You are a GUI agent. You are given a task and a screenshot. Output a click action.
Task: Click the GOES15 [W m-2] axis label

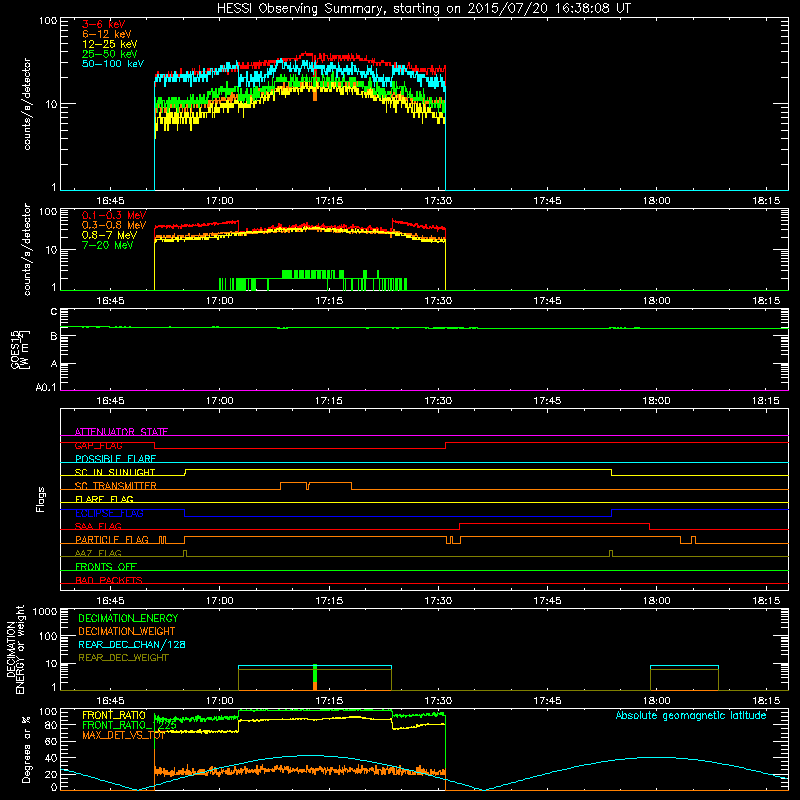[x=20, y=349]
